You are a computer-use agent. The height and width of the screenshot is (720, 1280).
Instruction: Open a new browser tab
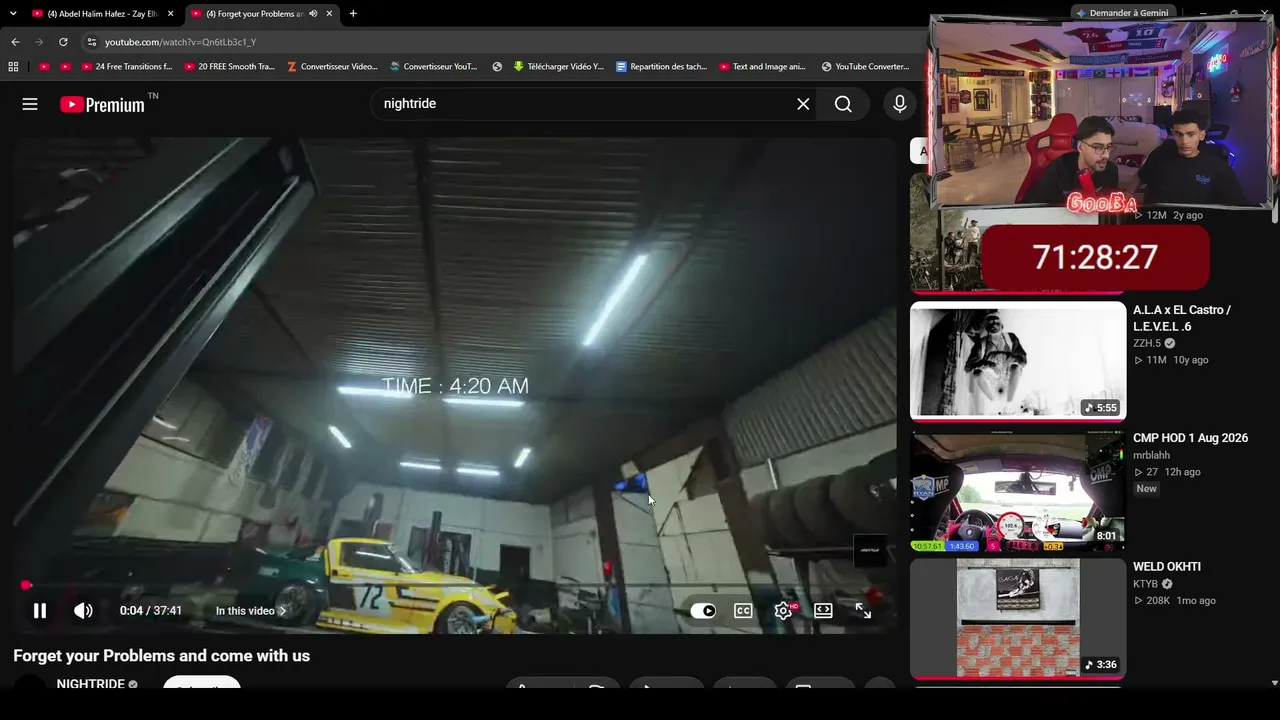point(353,14)
